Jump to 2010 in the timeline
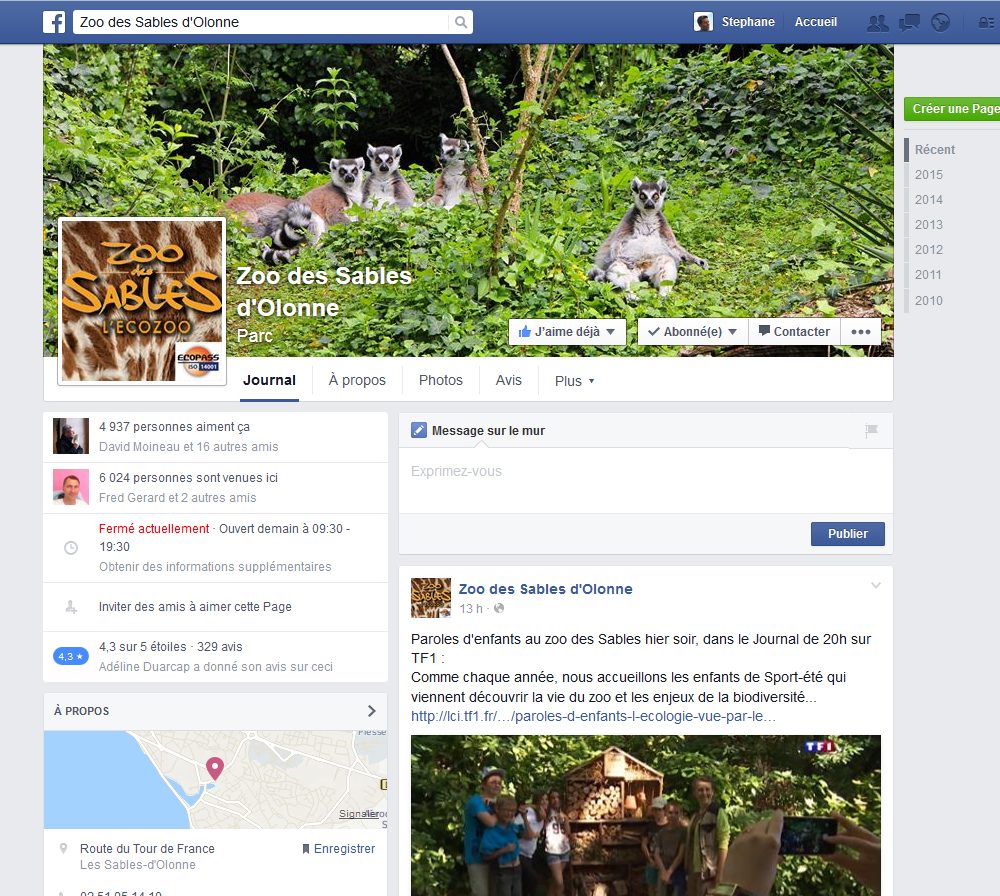 929,300
